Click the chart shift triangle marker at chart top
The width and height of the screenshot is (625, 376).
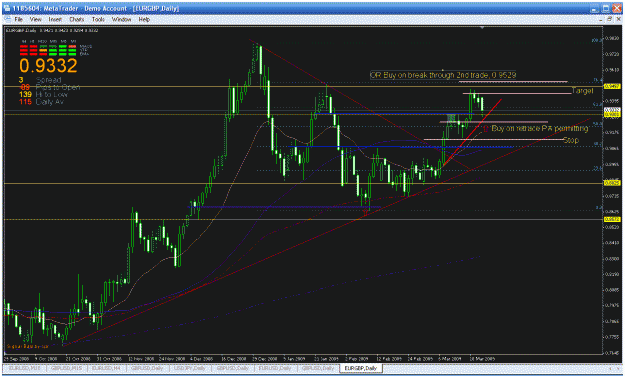482,28
